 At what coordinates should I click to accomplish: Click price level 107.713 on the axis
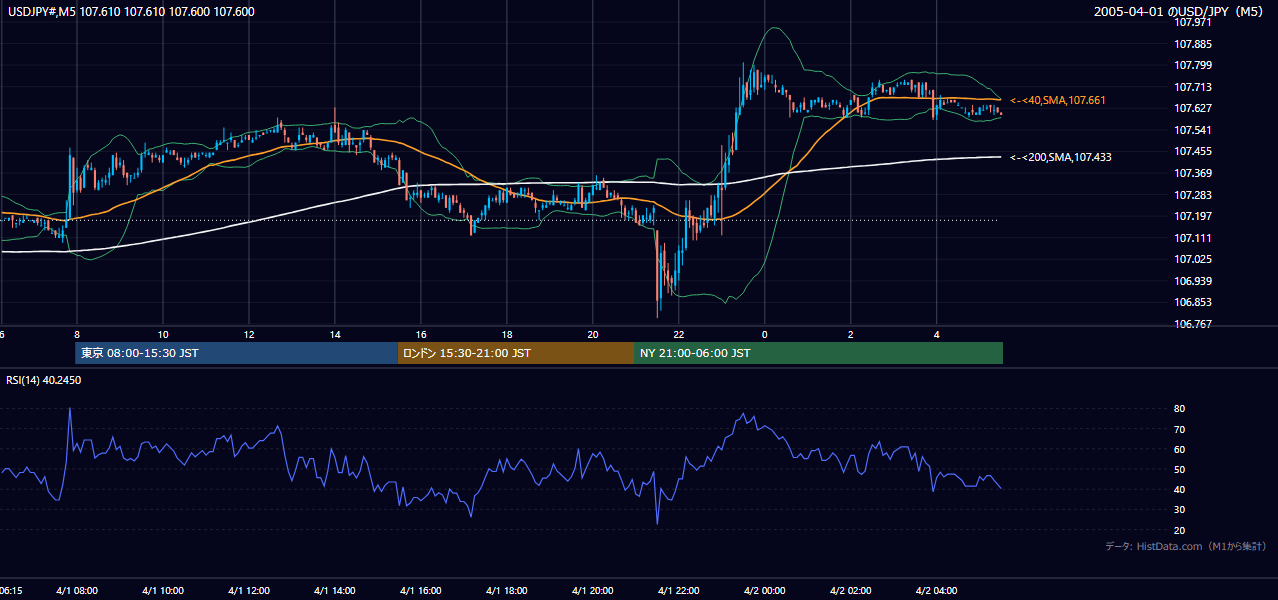click(x=1193, y=87)
